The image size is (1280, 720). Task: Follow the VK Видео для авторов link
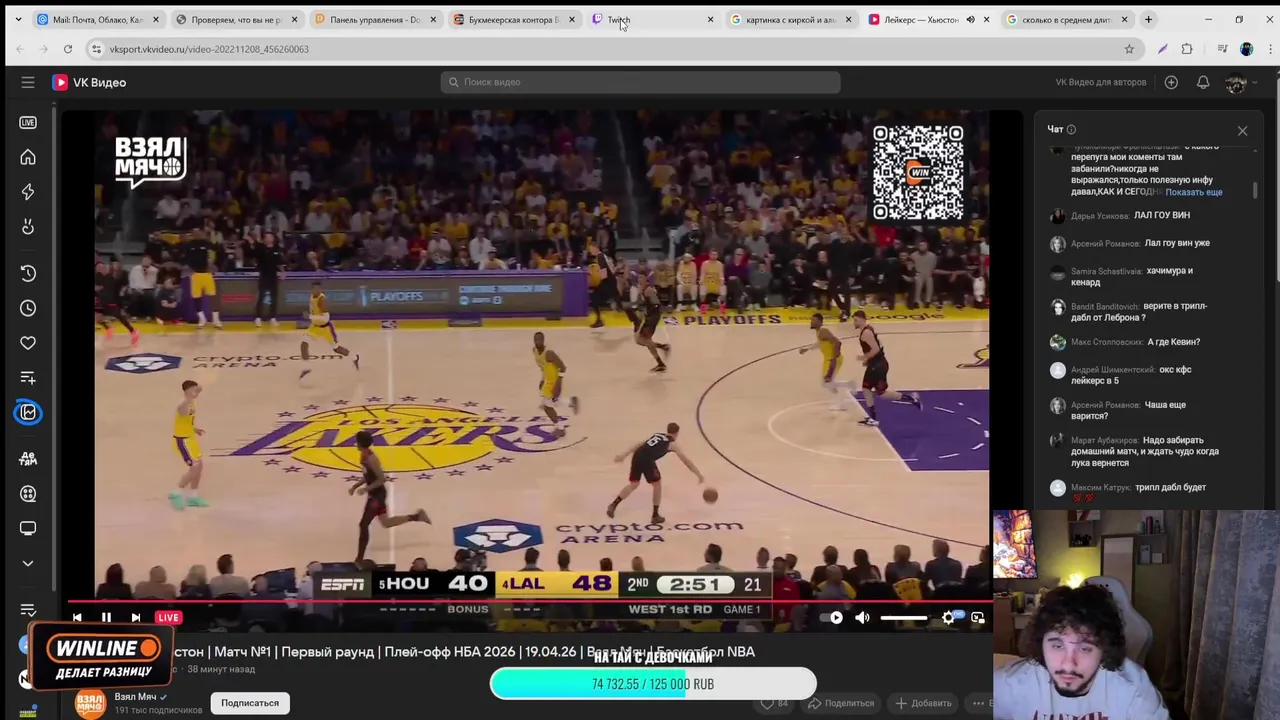coord(1100,82)
